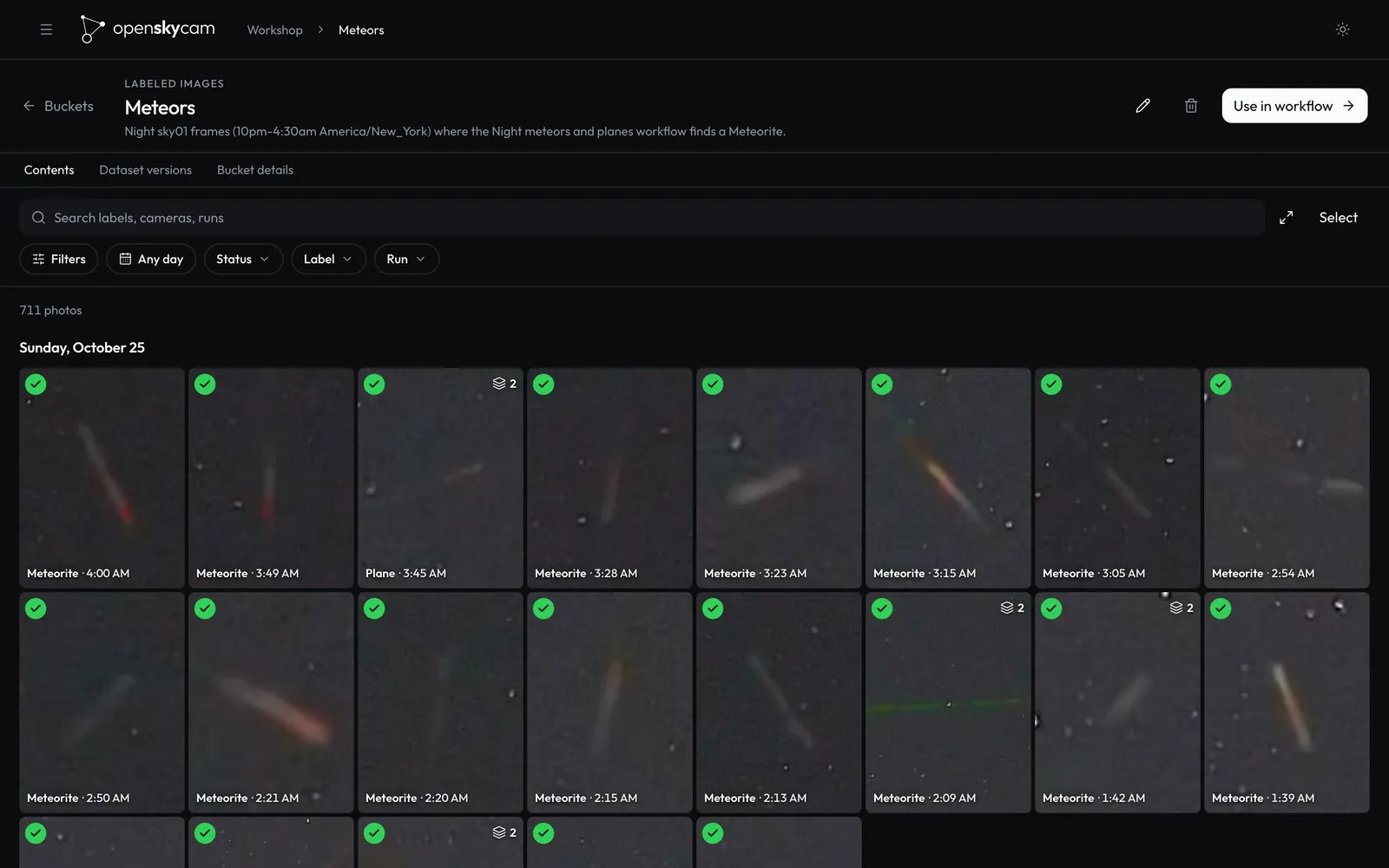This screenshot has height=868, width=1389.
Task: Toggle the check on Meteorite 3:49 AM photo
Action: [x=205, y=385]
